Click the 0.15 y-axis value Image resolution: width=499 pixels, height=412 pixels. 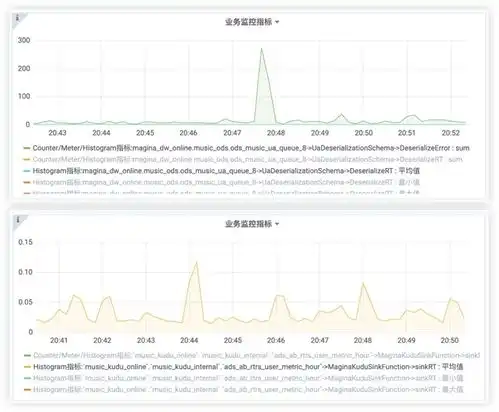[x=25, y=242]
